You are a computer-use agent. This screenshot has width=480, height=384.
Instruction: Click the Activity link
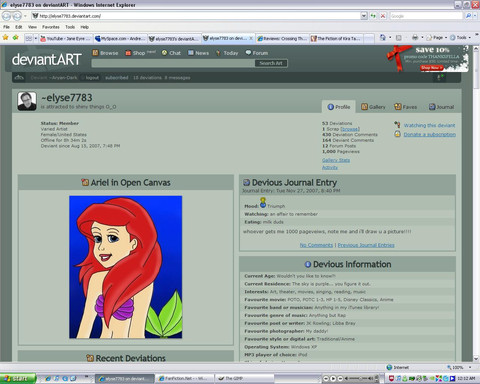click(x=330, y=167)
